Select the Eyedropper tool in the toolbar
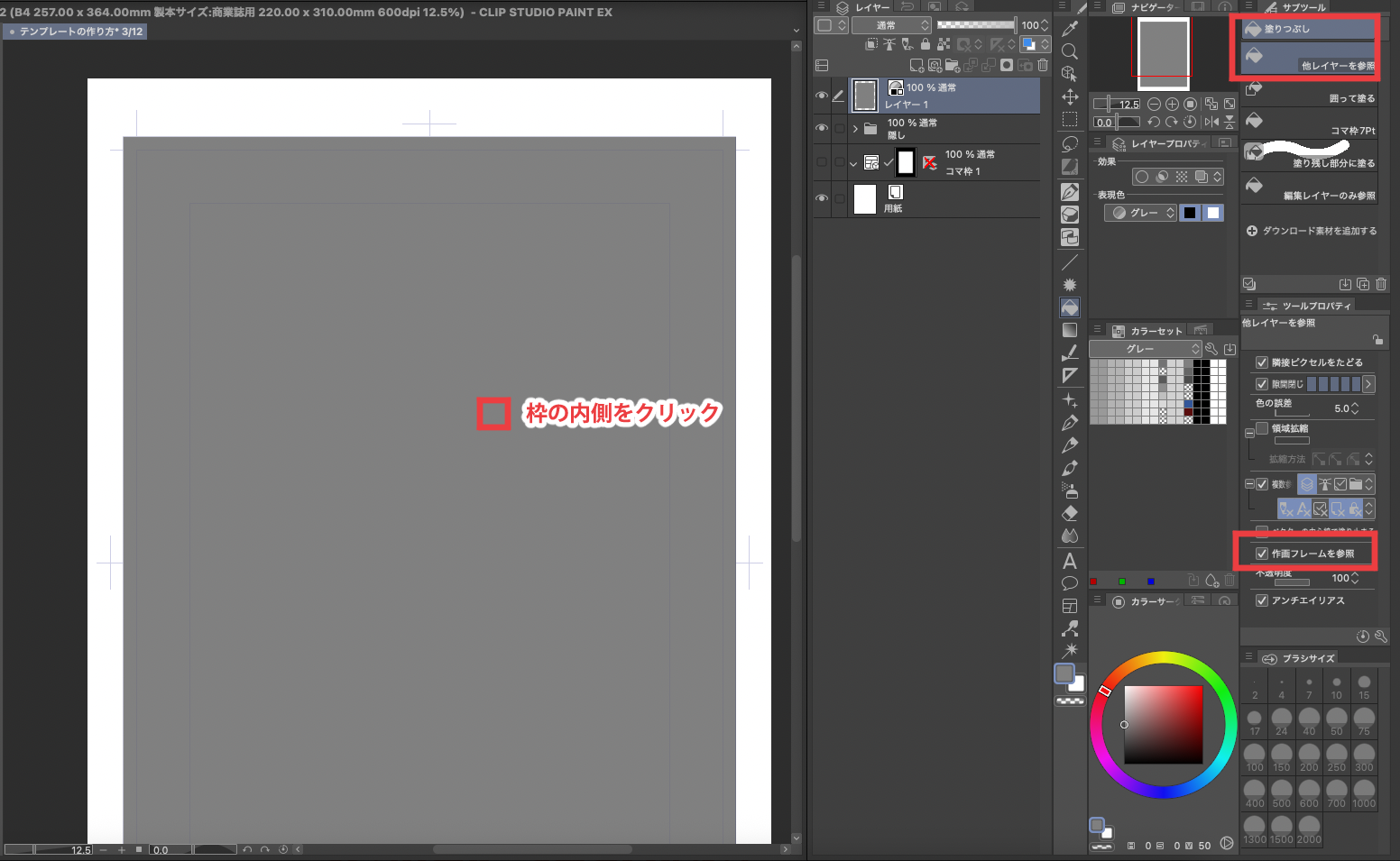The width and height of the screenshot is (1400, 861). [x=1070, y=29]
